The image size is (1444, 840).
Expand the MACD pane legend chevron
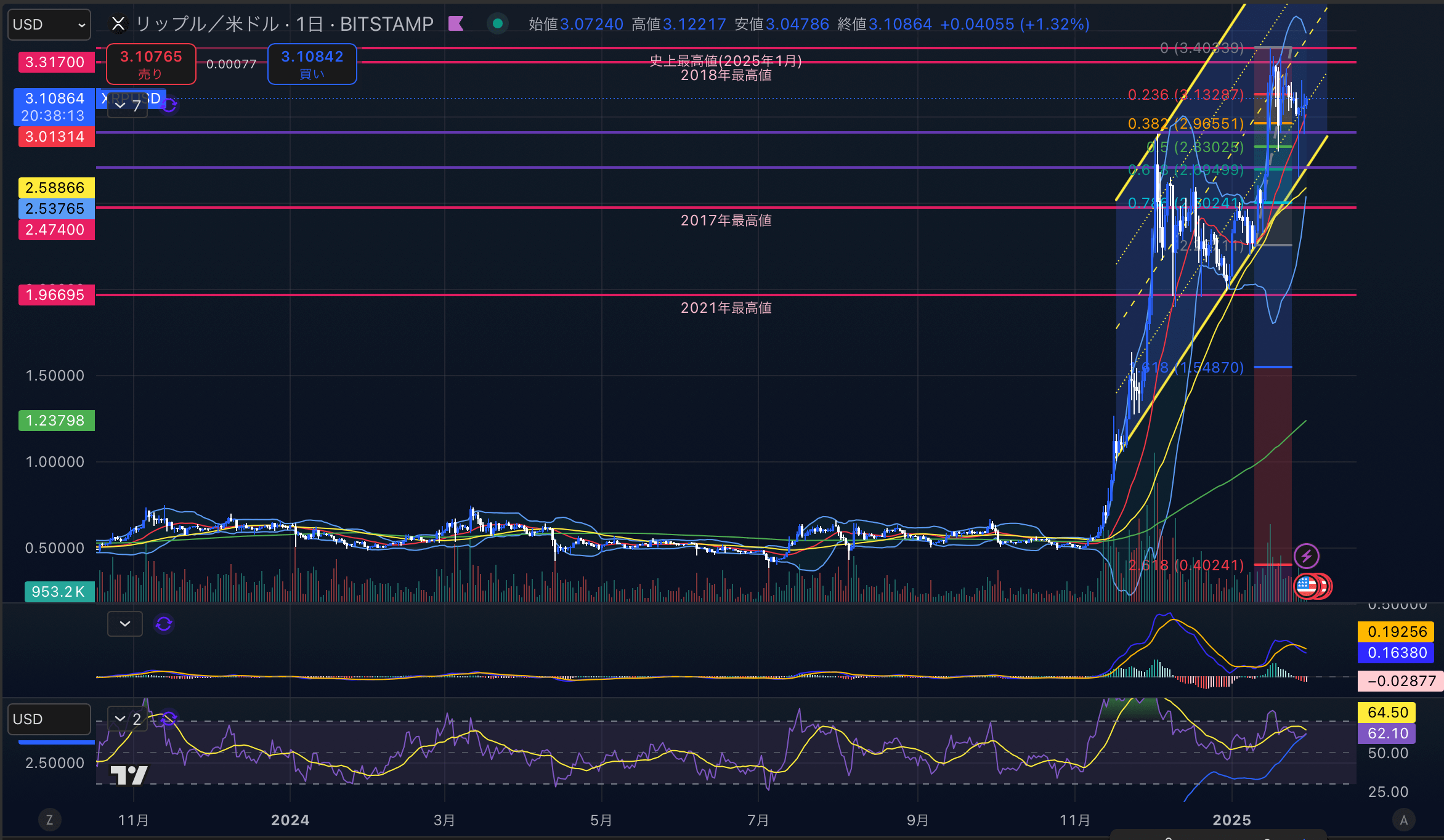click(x=125, y=624)
